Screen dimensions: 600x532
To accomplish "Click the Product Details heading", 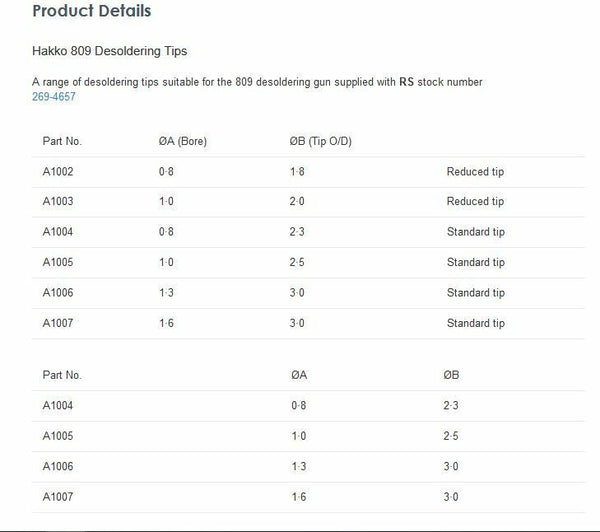I will 92,12.
